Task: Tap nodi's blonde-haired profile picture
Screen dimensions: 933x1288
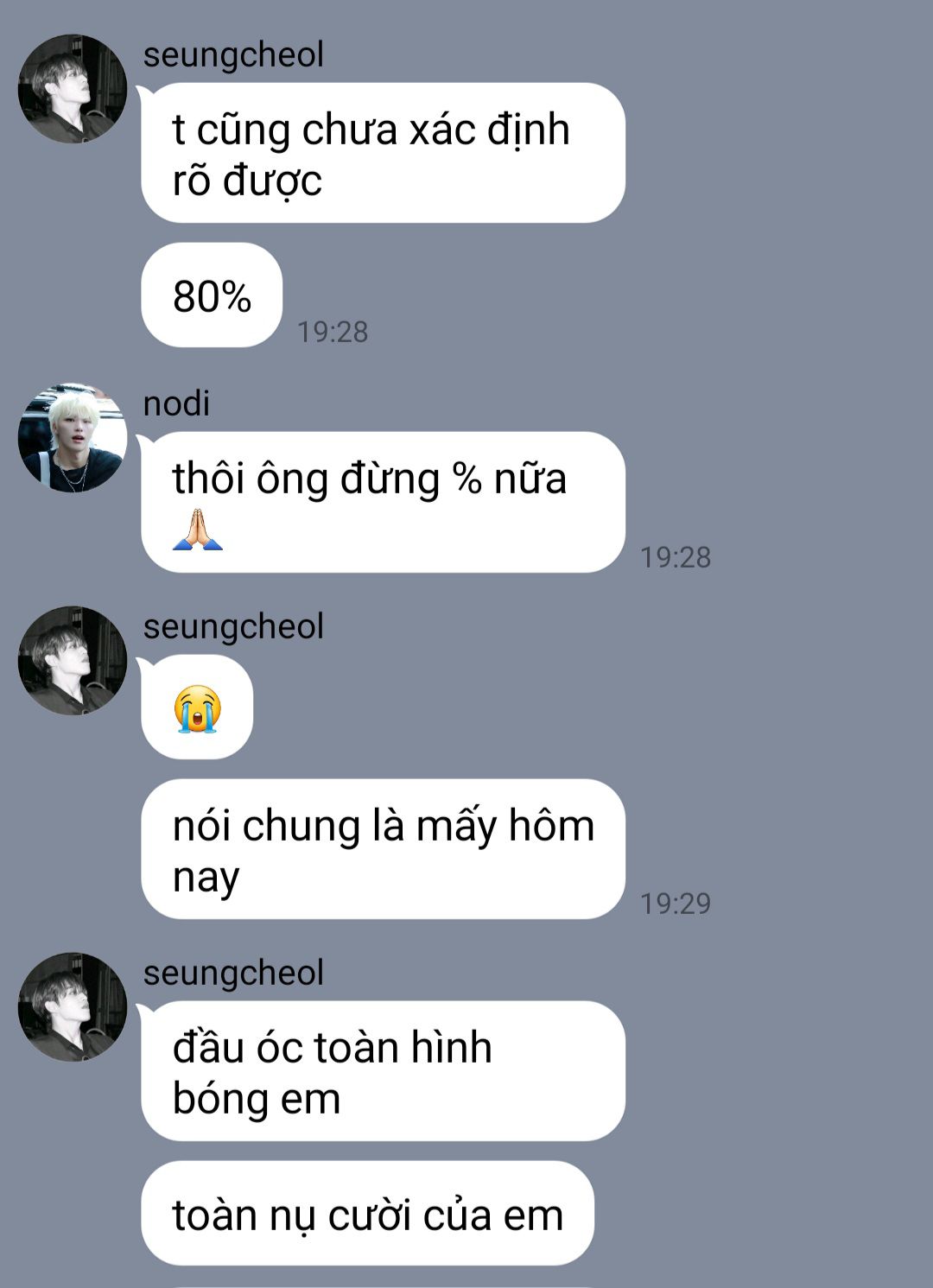Action: (x=73, y=438)
